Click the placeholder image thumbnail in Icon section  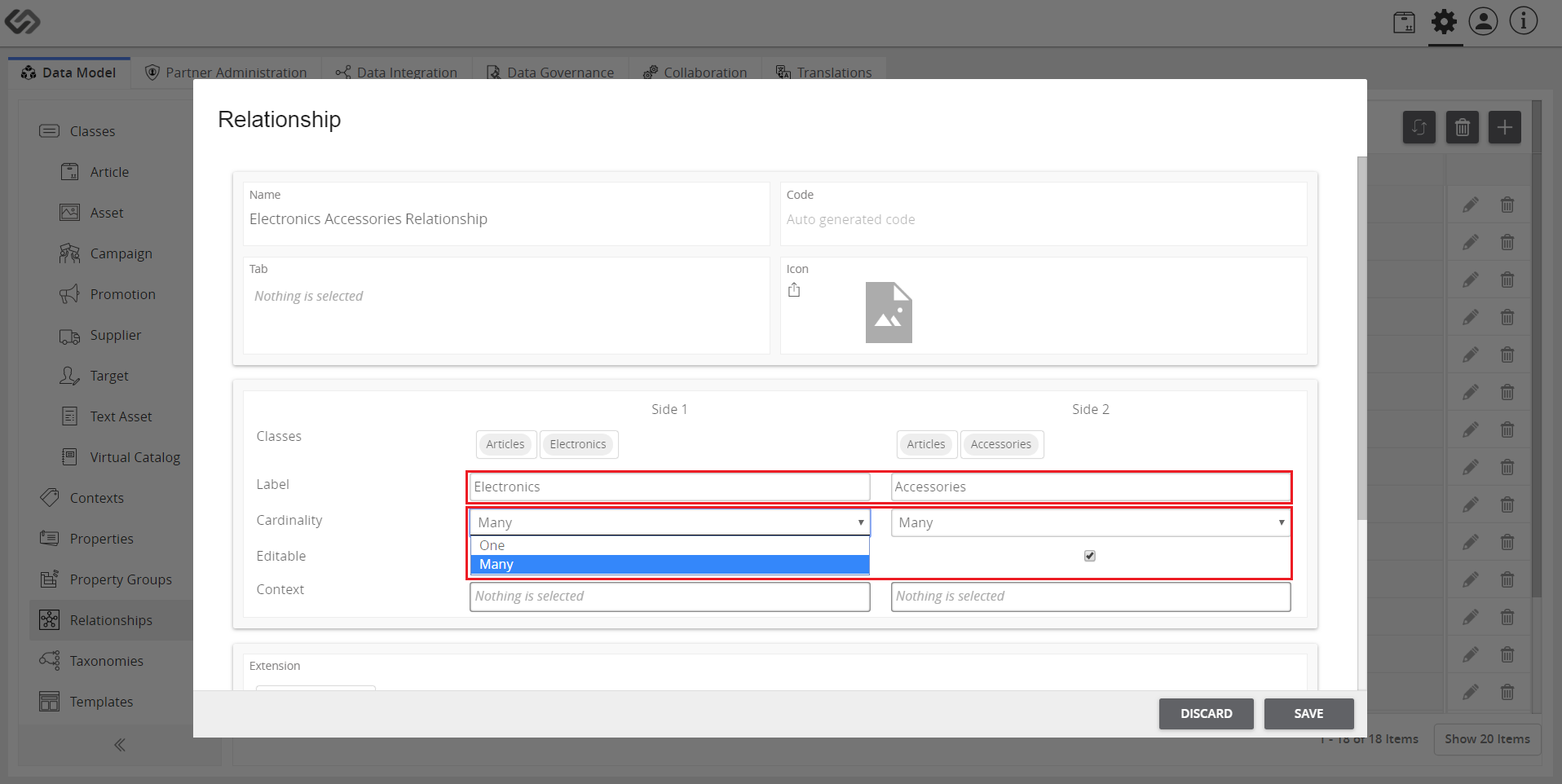pyautogui.click(x=889, y=312)
